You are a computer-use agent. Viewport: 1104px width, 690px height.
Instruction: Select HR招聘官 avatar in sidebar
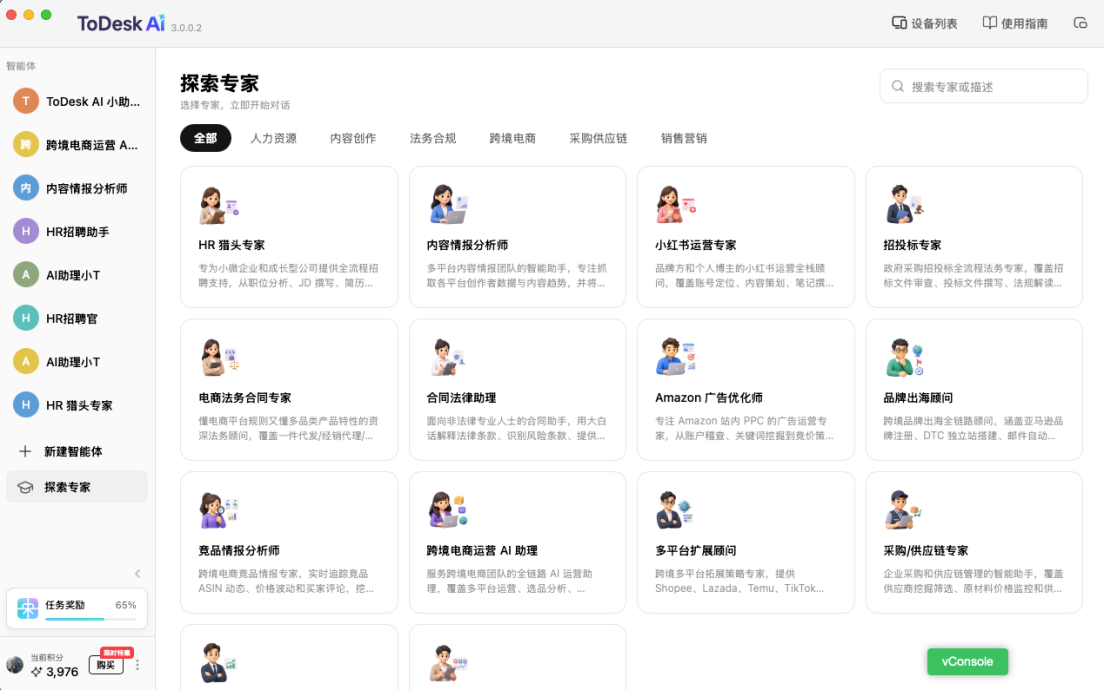tap(26, 318)
